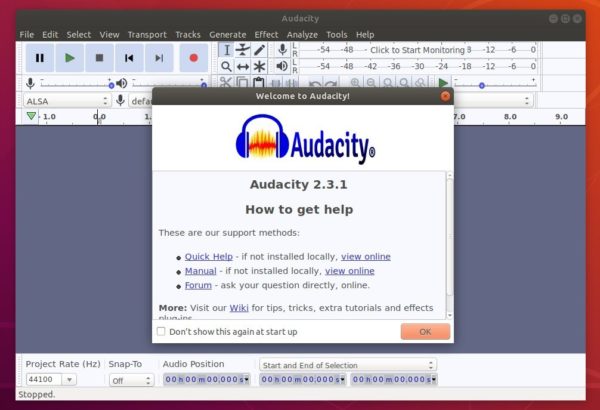Screen dimensions: 600x410
Task: Open the Analyze menu
Action: (x=302, y=34)
